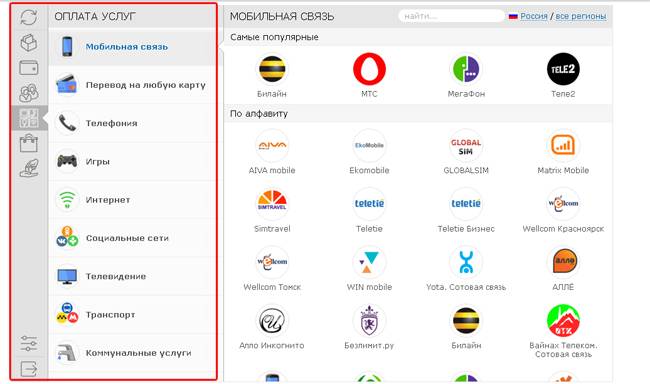Select the Teletie operator logo
Image resolution: width=650 pixels, height=384 pixels.
click(369, 203)
